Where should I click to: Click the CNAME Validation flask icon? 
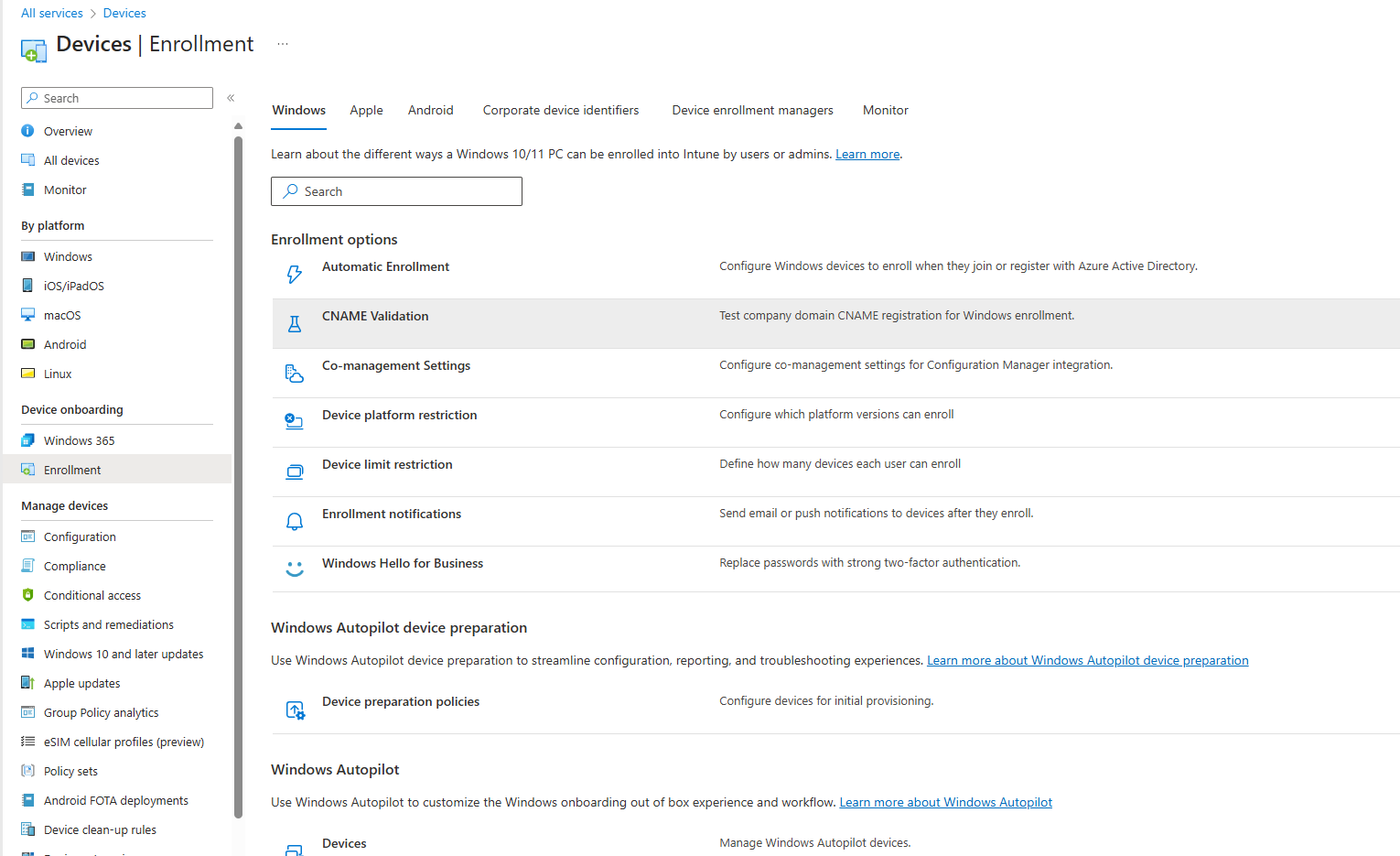tap(294, 323)
